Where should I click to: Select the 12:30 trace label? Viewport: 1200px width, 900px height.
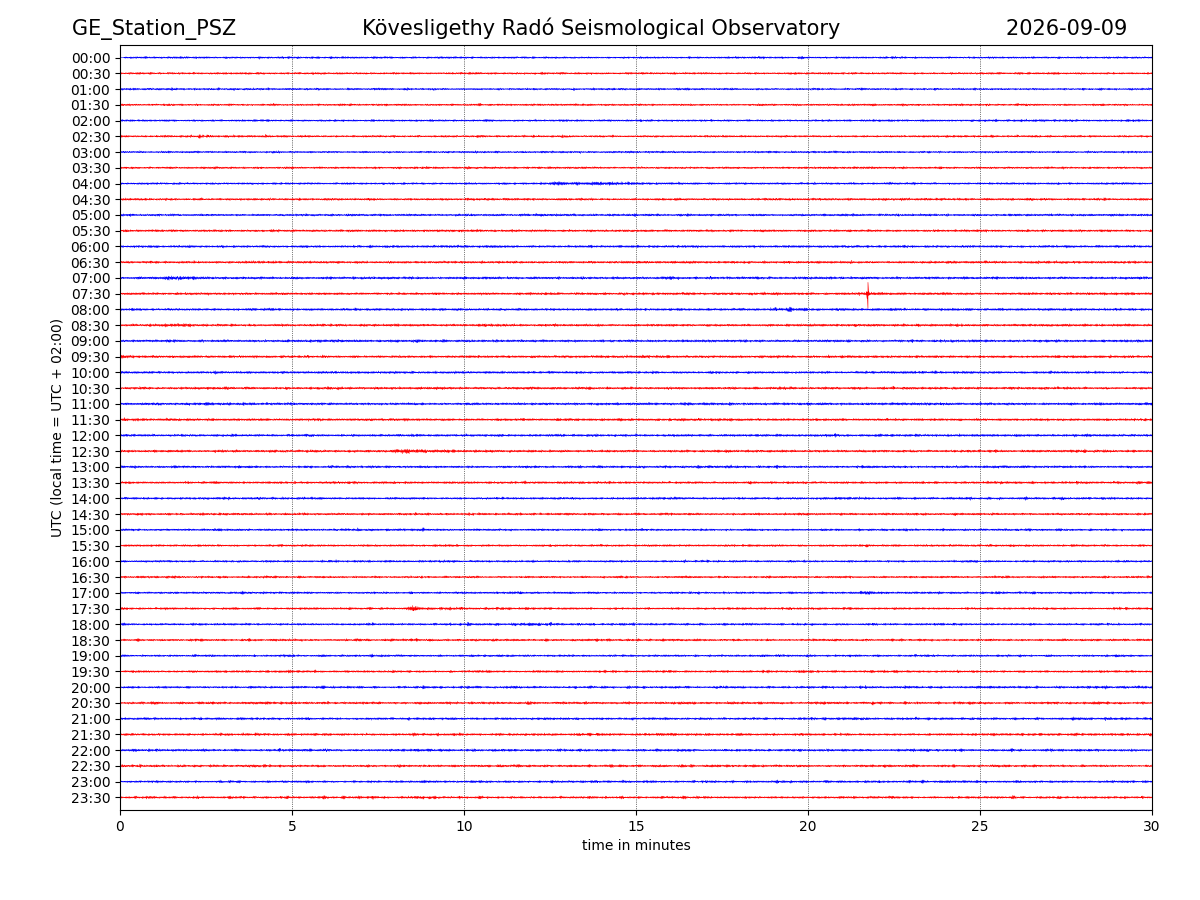pos(91,452)
